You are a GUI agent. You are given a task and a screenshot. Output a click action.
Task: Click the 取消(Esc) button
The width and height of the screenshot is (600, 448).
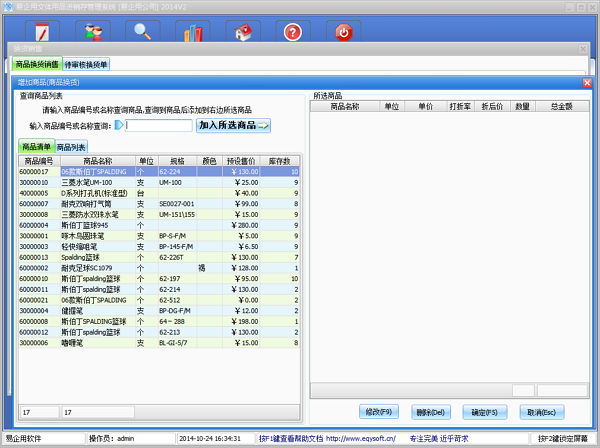541,412
